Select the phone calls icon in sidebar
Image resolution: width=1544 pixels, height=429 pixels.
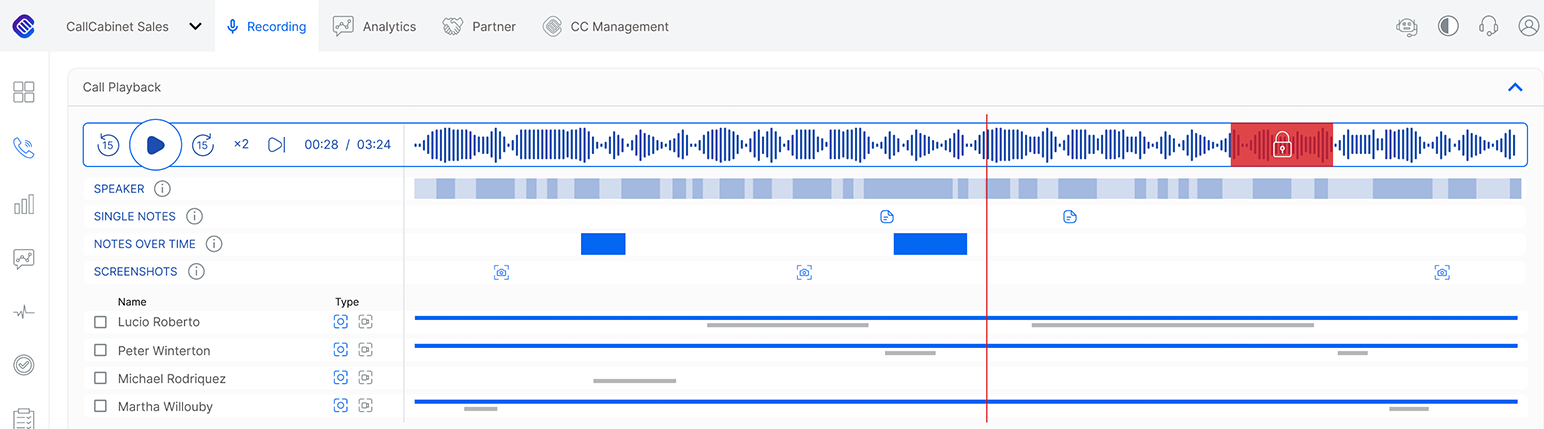23,148
